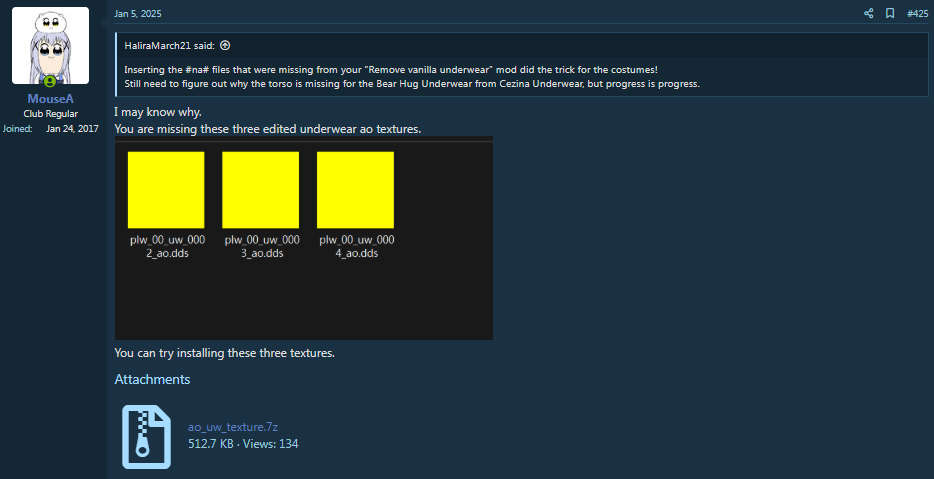Image resolution: width=934 pixels, height=479 pixels.
Task: Open post permalink #425
Action: [x=916, y=14]
